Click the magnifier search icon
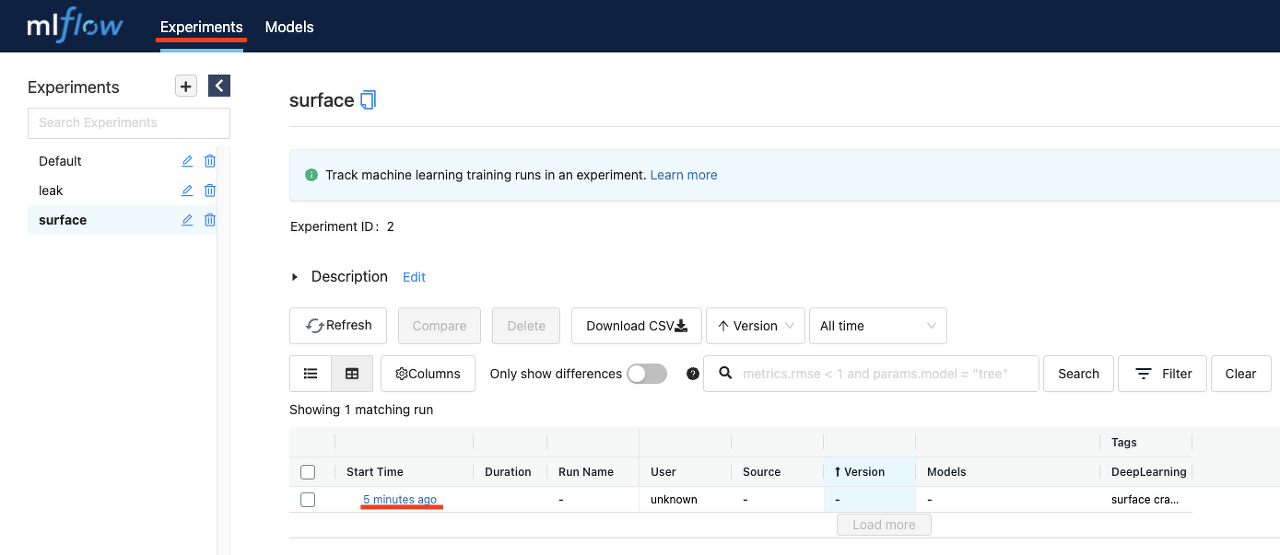Viewport: 1280px width, 555px height. 725,373
